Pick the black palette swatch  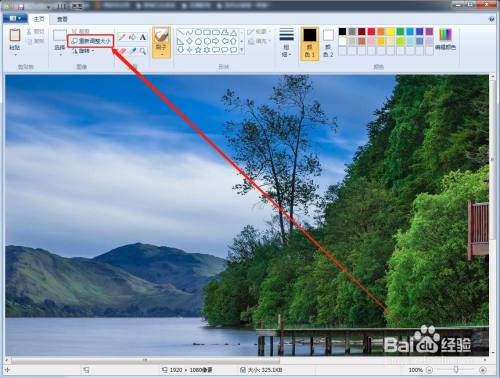coord(342,32)
